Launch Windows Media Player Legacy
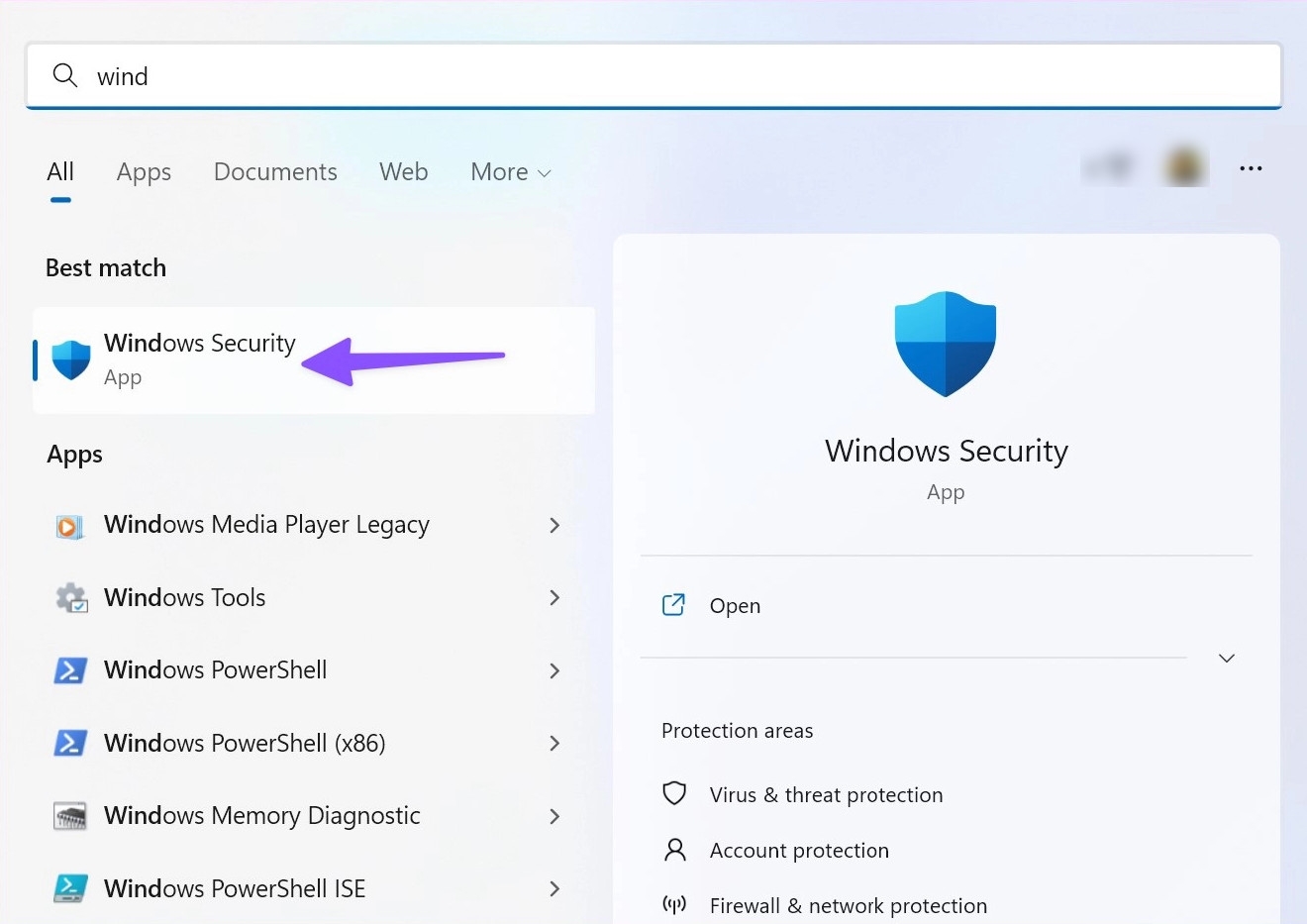Image resolution: width=1307 pixels, height=924 pixels. tap(265, 525)
